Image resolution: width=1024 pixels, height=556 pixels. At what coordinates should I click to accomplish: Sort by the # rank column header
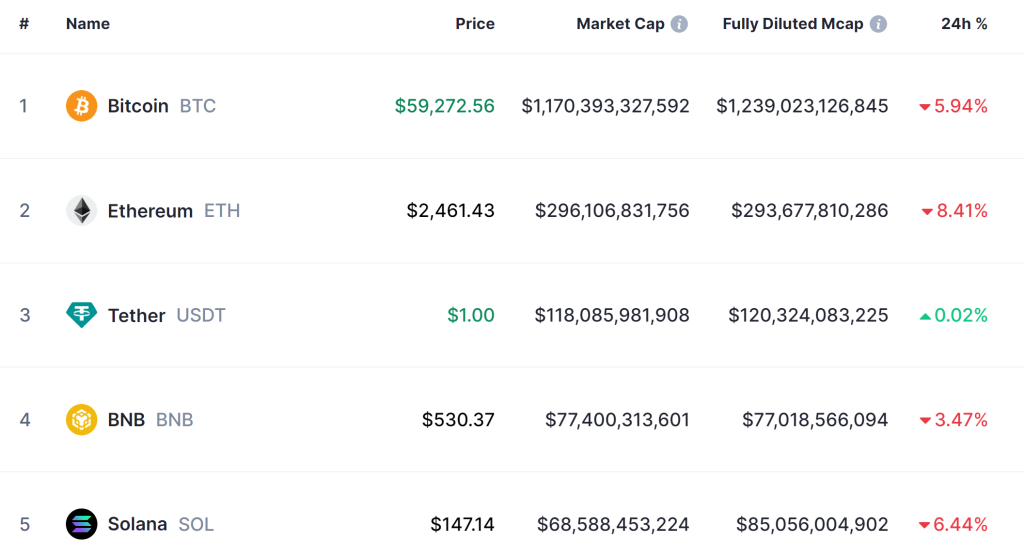(24, 24)
